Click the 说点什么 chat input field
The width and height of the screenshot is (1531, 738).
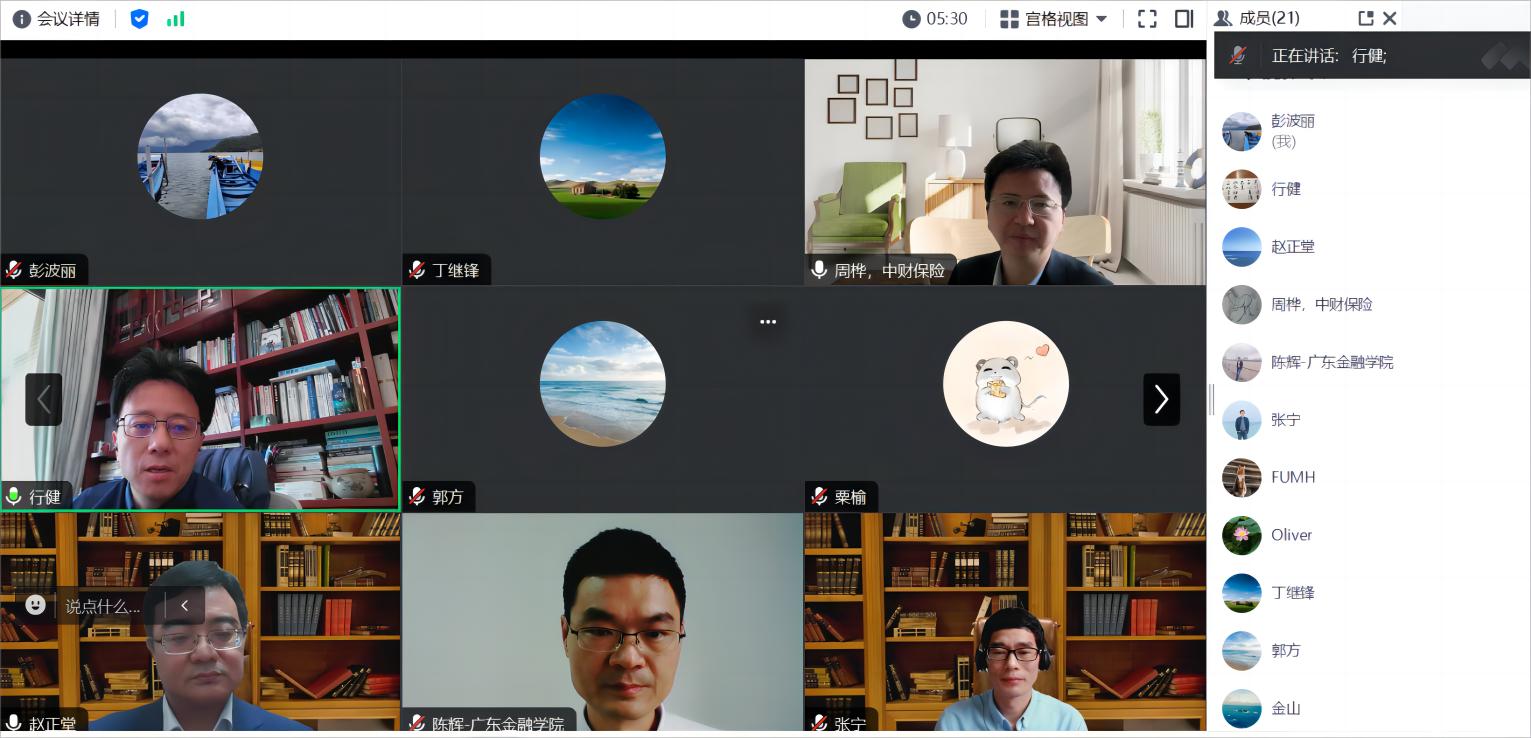pyautogui.click(x=102, y=606)
